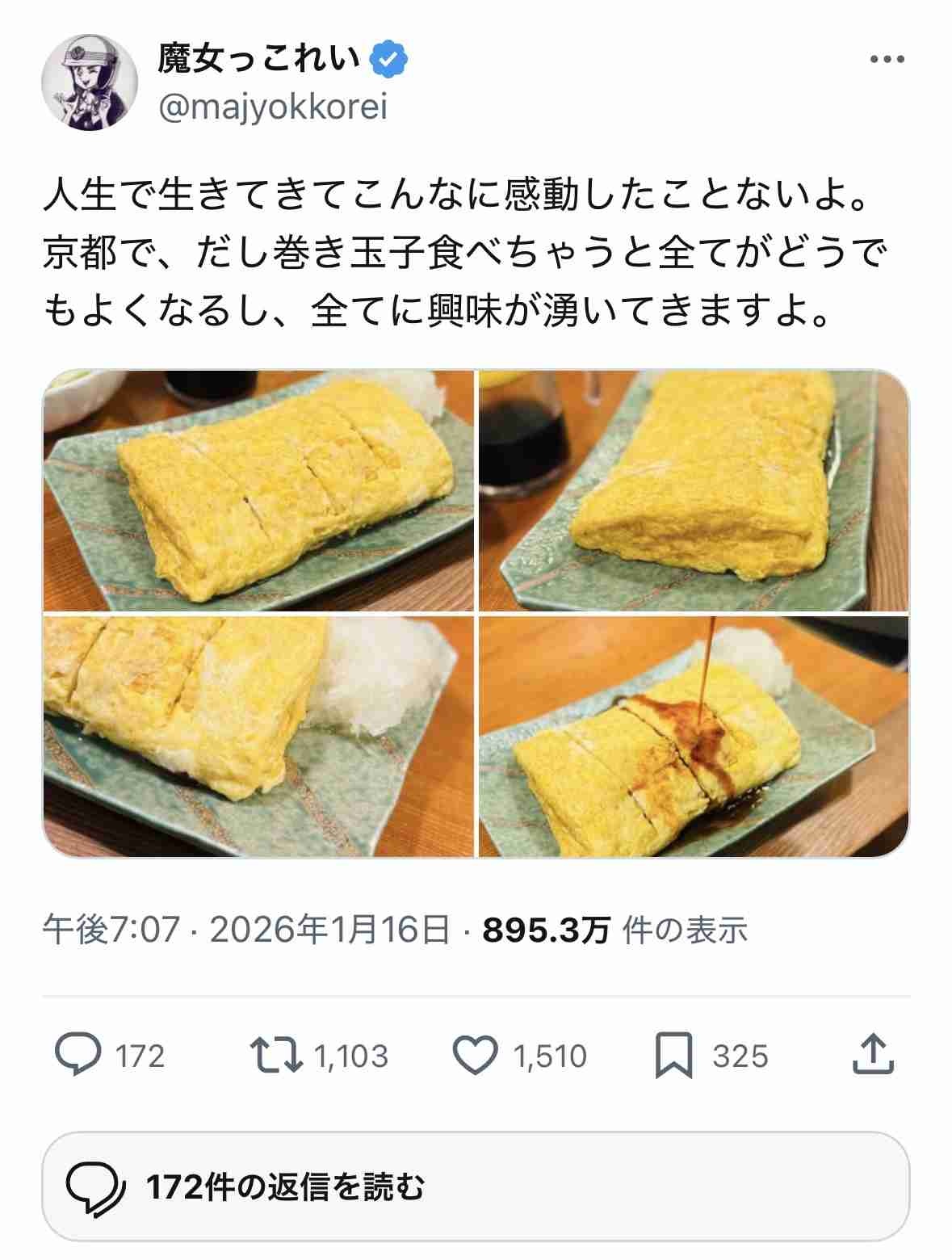952x1260 pixels.
Task: Tap the reply speech bubble icon
Action: point(78,1055)
